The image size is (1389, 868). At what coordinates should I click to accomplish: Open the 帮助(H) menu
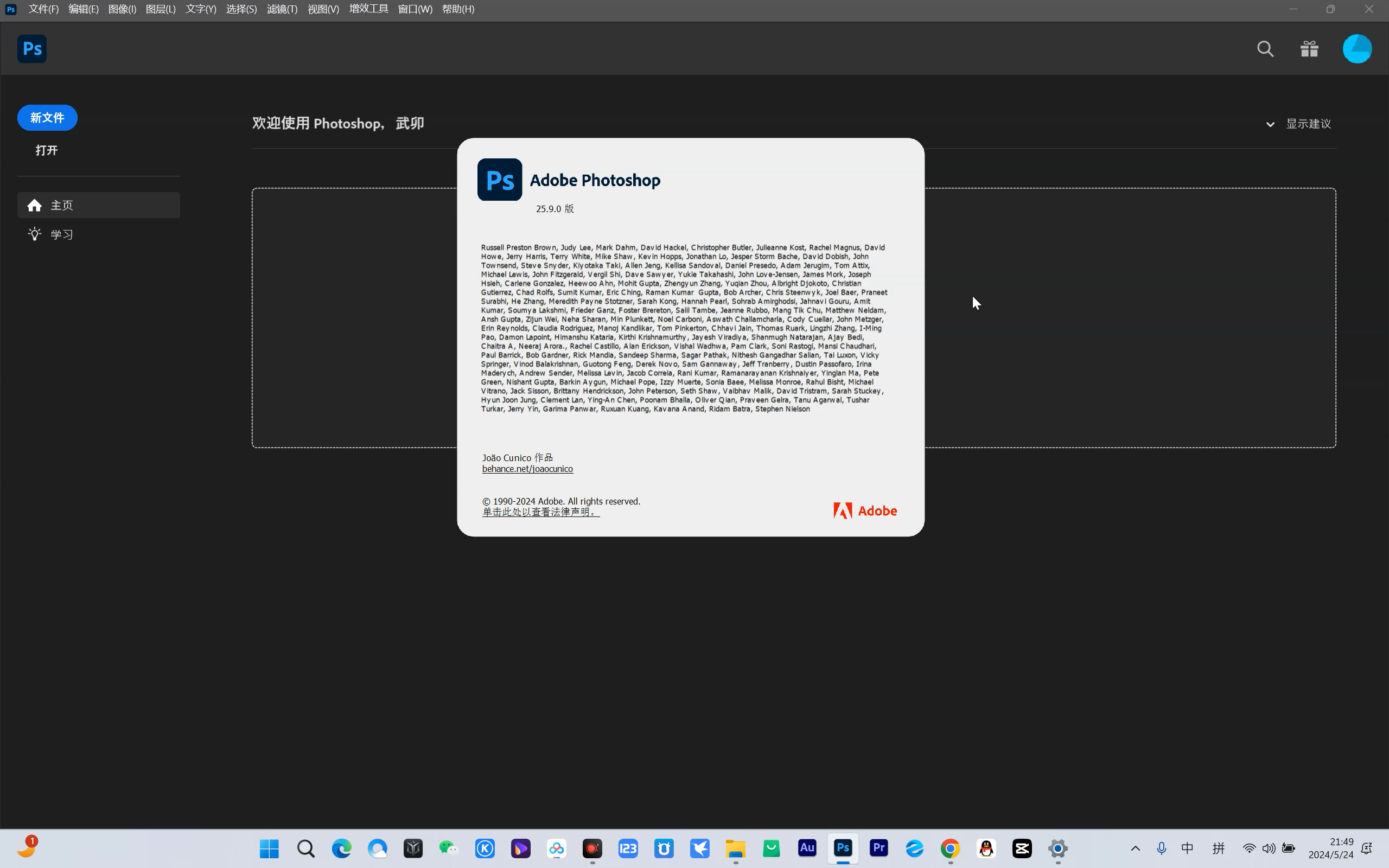click(x=457, y=9)
